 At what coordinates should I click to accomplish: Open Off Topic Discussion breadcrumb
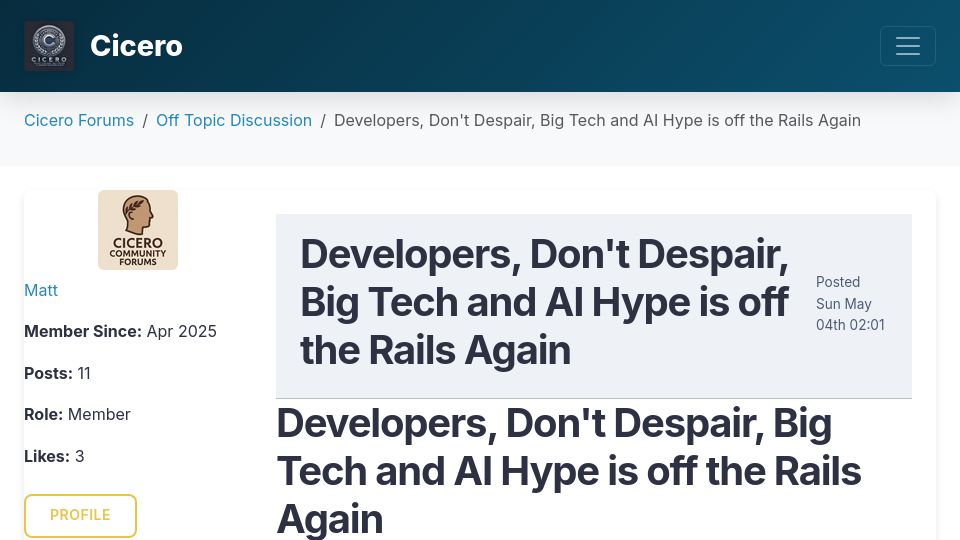[234, 121]
